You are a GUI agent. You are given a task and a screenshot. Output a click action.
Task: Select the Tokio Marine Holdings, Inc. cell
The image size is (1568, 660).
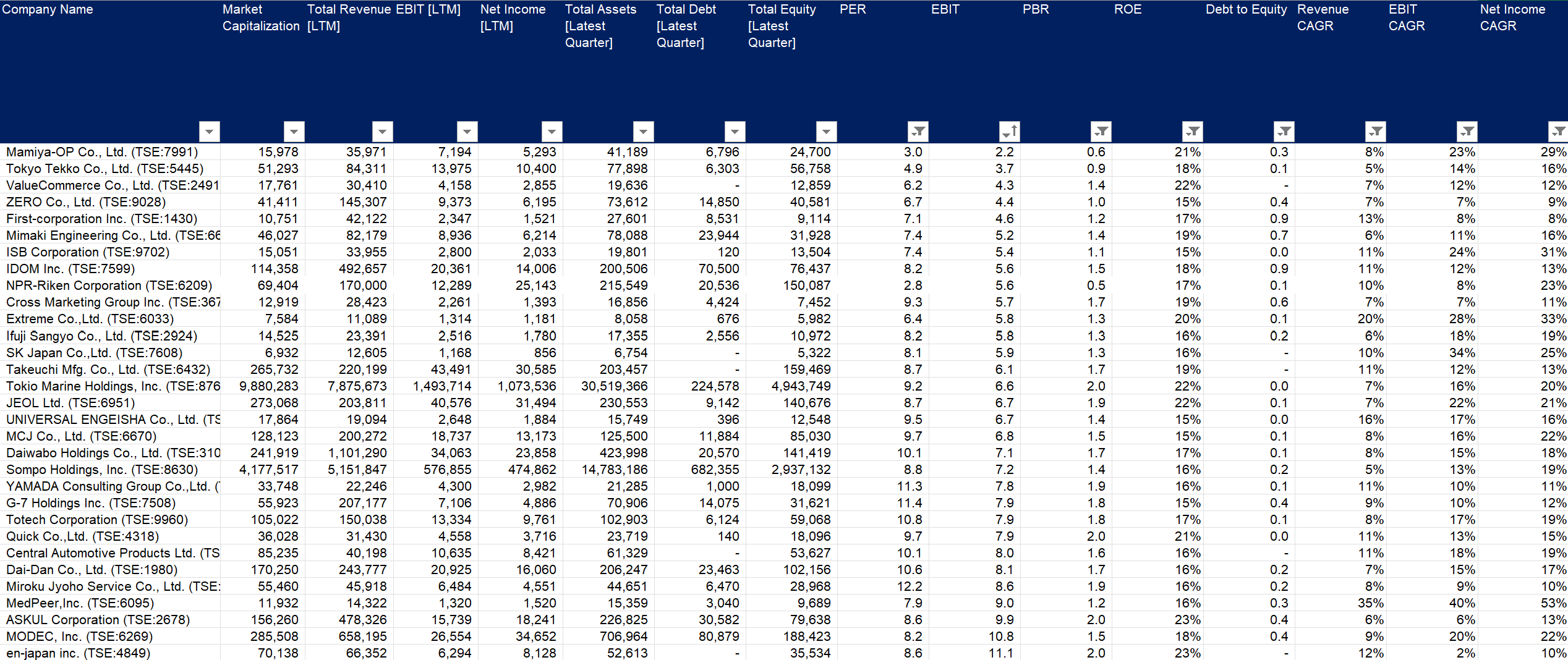pos(111,386)
